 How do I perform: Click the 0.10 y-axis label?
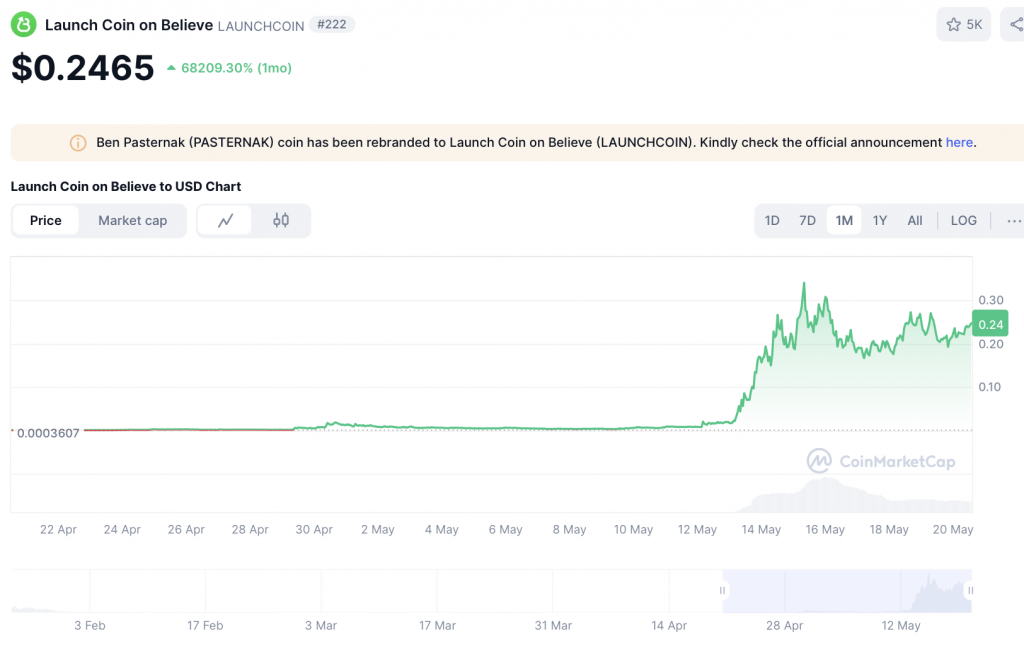coord(989,387)
